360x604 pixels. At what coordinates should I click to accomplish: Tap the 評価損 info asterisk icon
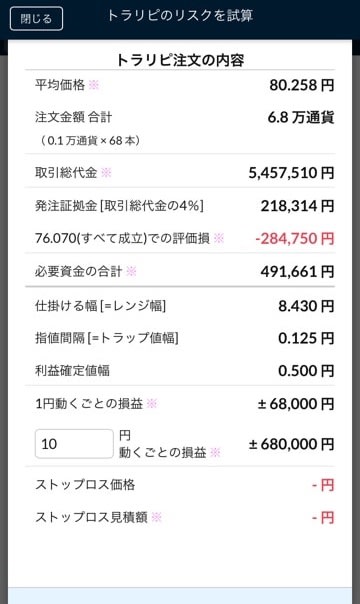click(219, 238)
